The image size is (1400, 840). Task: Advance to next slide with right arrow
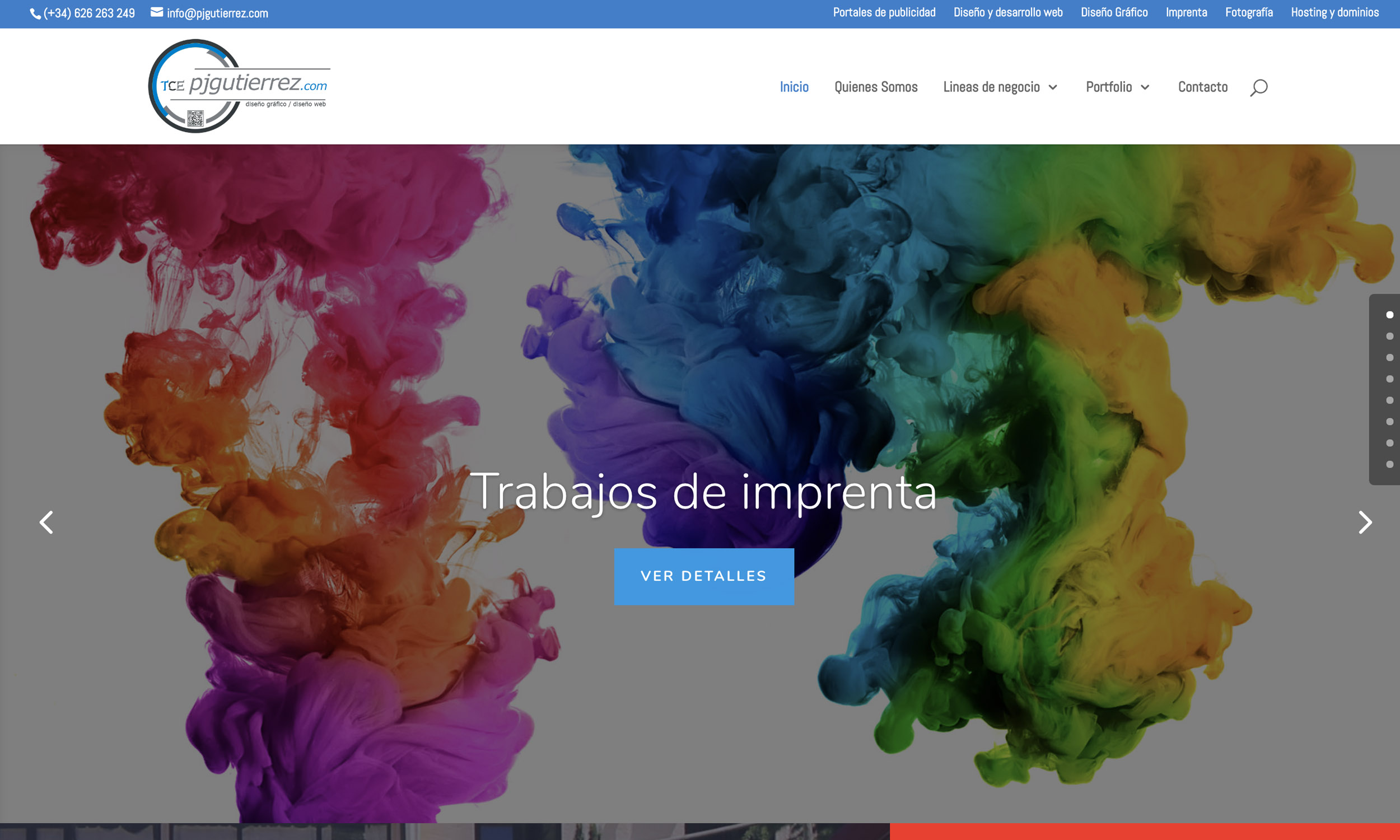[1365, 522]
